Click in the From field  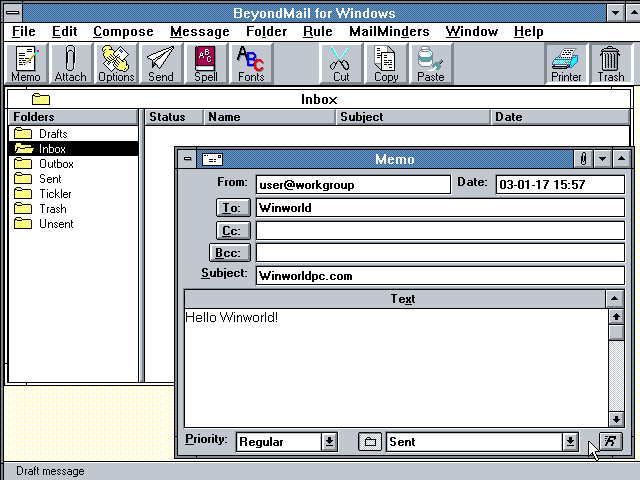tap(353, 185)
